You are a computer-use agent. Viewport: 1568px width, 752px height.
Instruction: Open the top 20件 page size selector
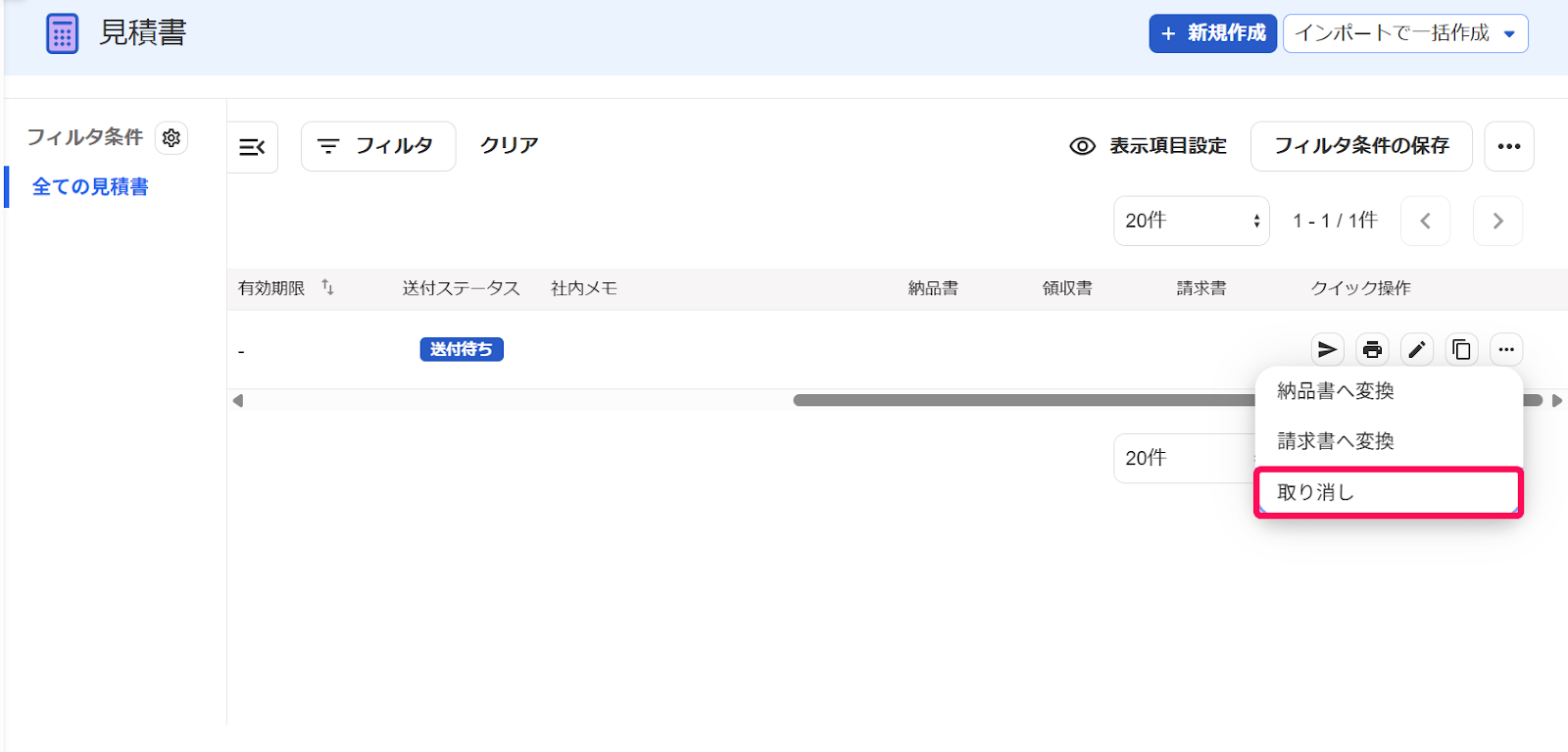tap(1192, 221)
